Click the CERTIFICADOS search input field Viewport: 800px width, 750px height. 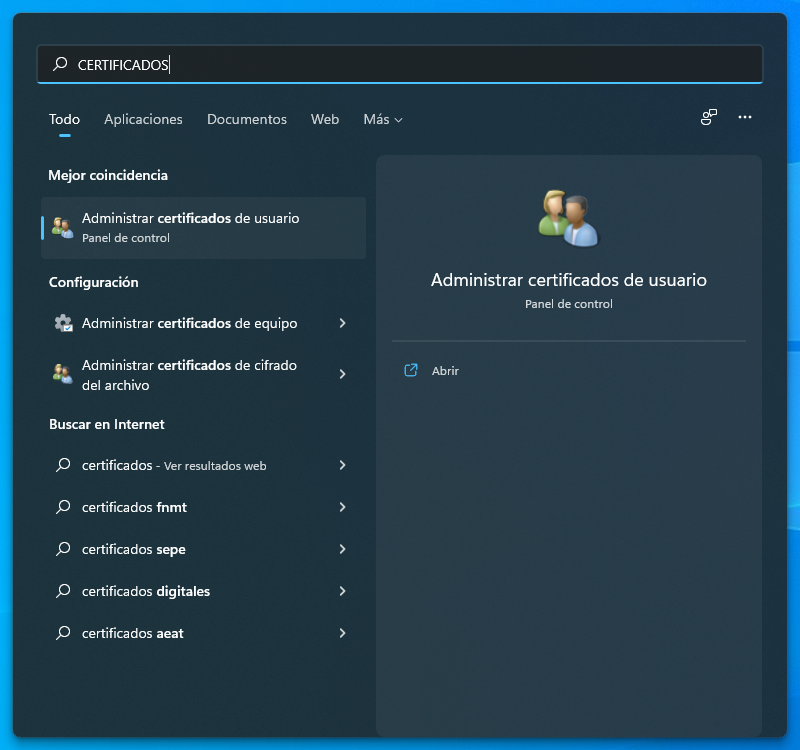[x=400, y=64]
